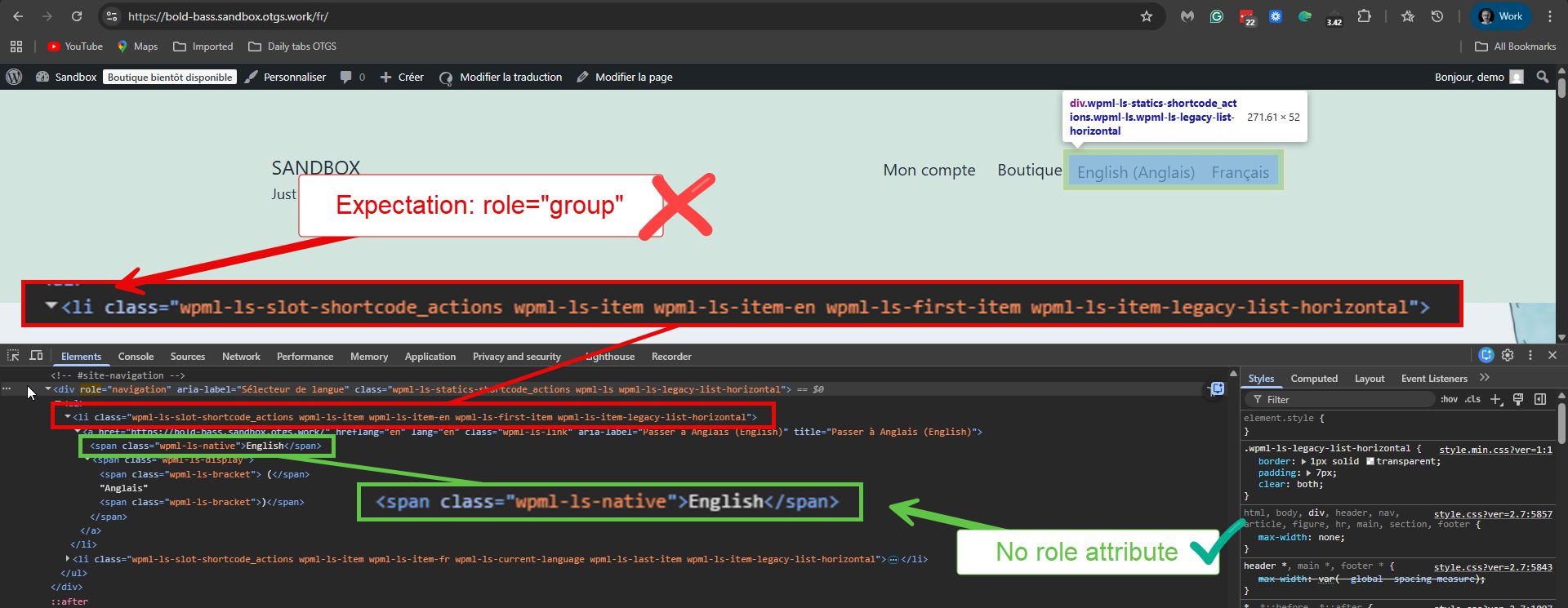Image resolution: width=1568 pixels, height=608 pixels.
Task: Activate the DevTools element inspector picker
Action: (x=13, y=356)
